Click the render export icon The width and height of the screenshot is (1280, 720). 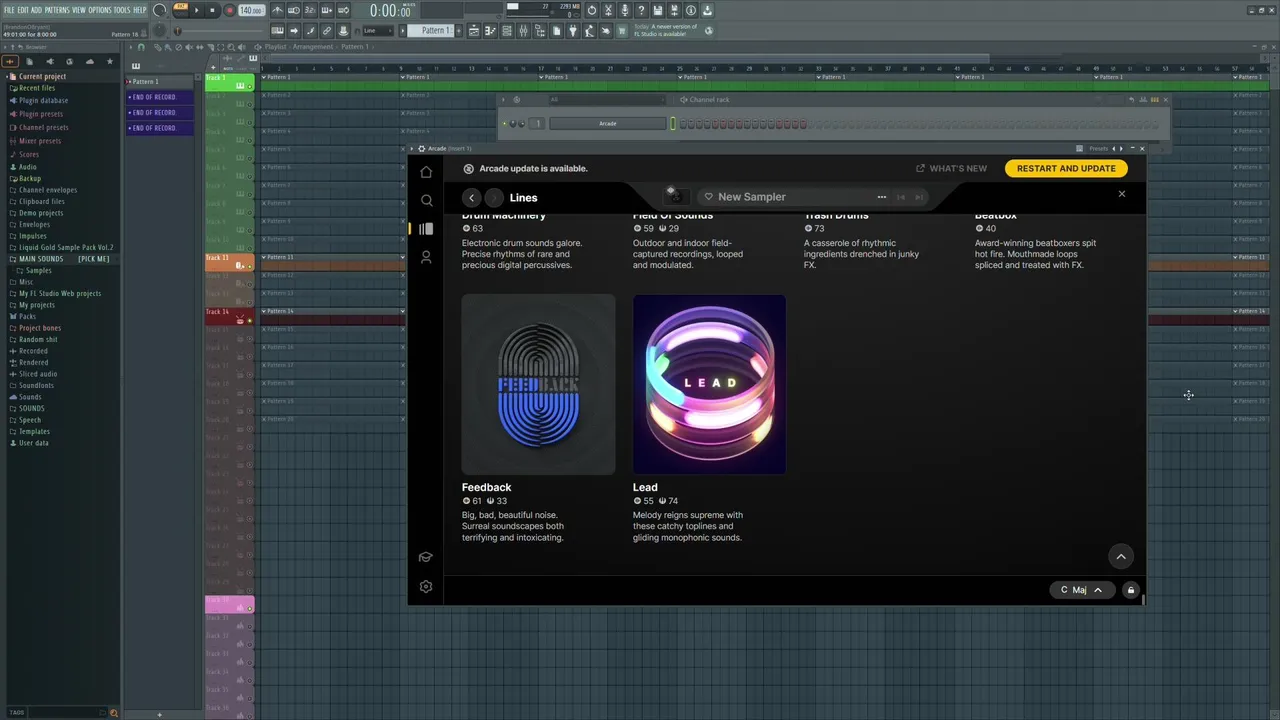(x=674, y=10)
